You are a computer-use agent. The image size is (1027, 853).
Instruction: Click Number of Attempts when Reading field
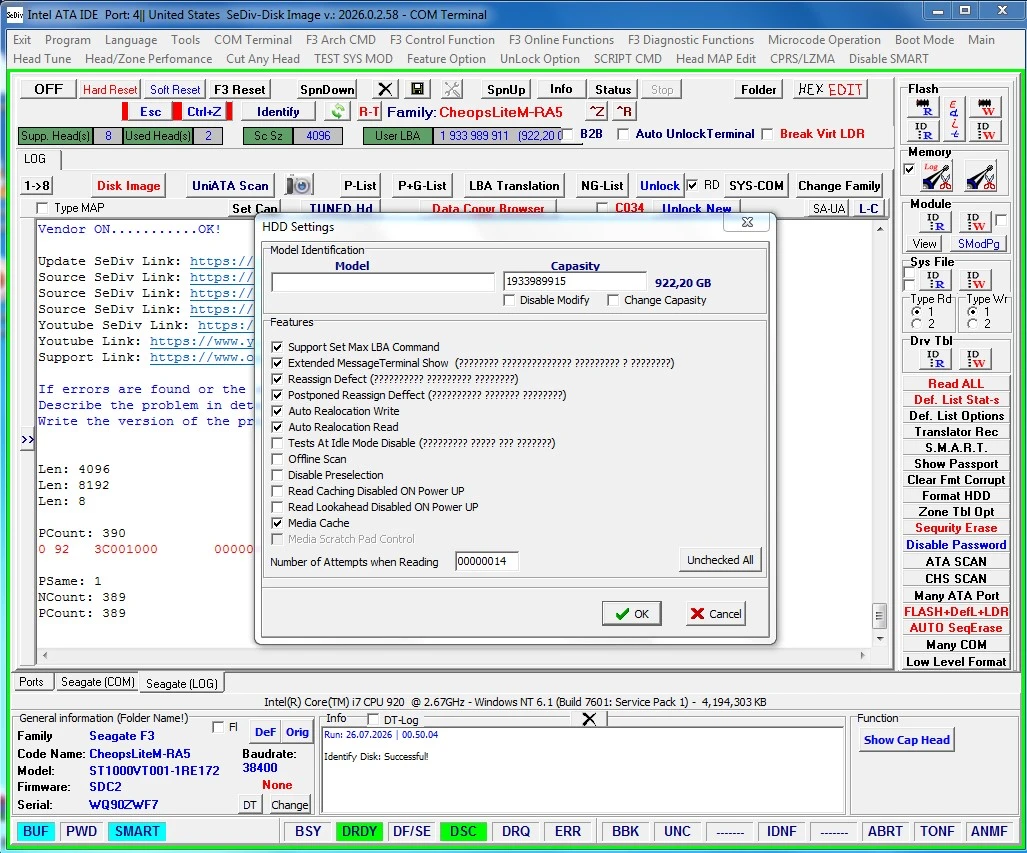[487, 561]
